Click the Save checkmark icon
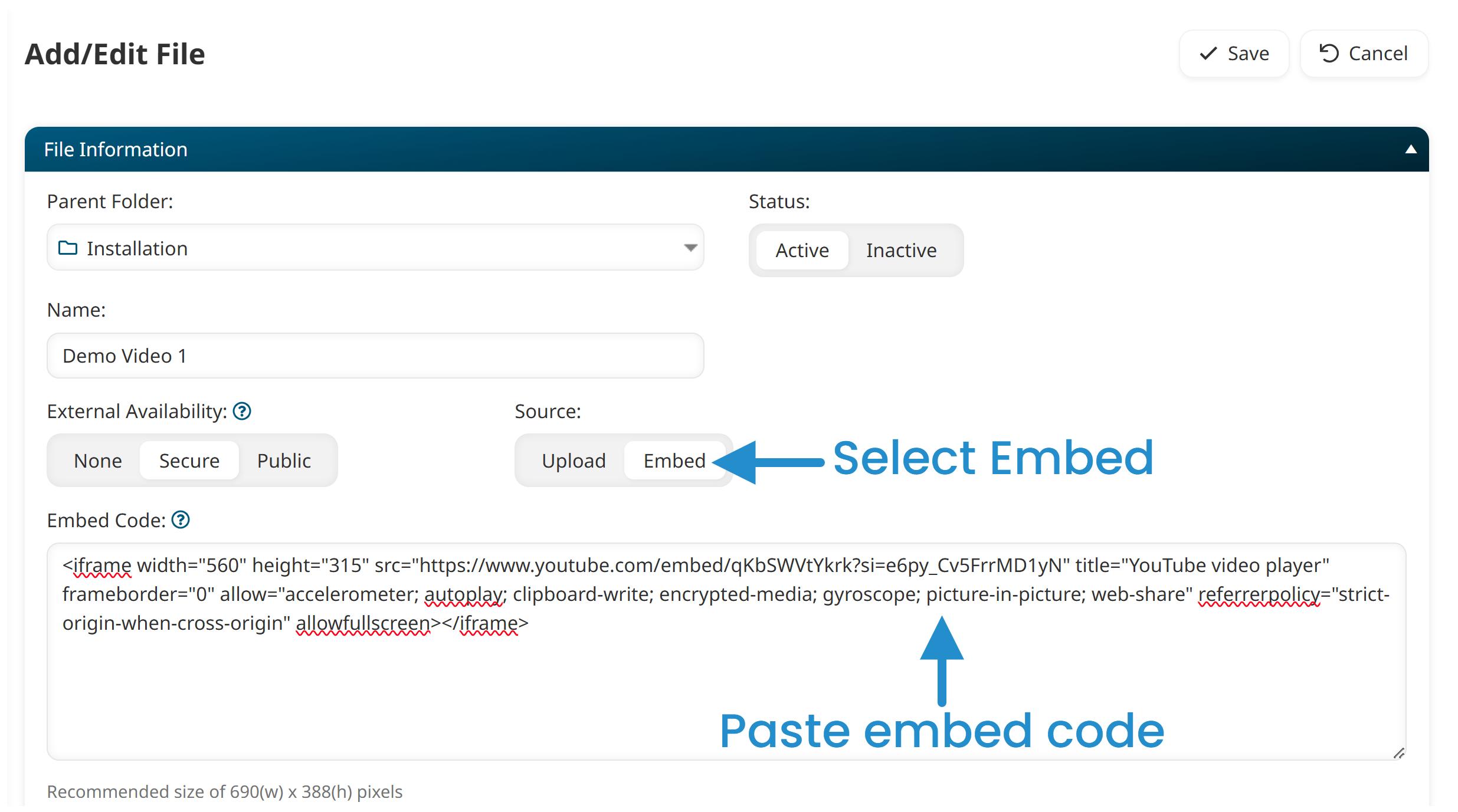This screenshot has height=812, width=1458. point(1208,54)
